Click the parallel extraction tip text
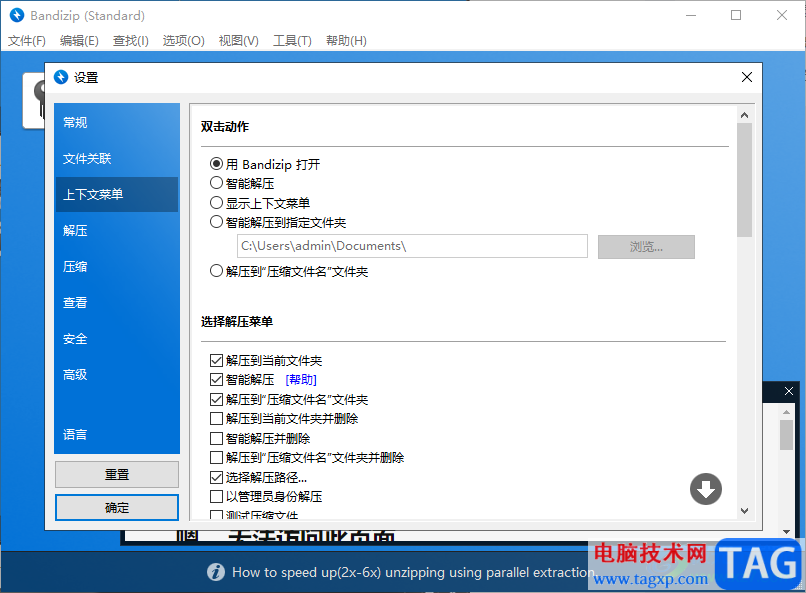 (413, 572)
